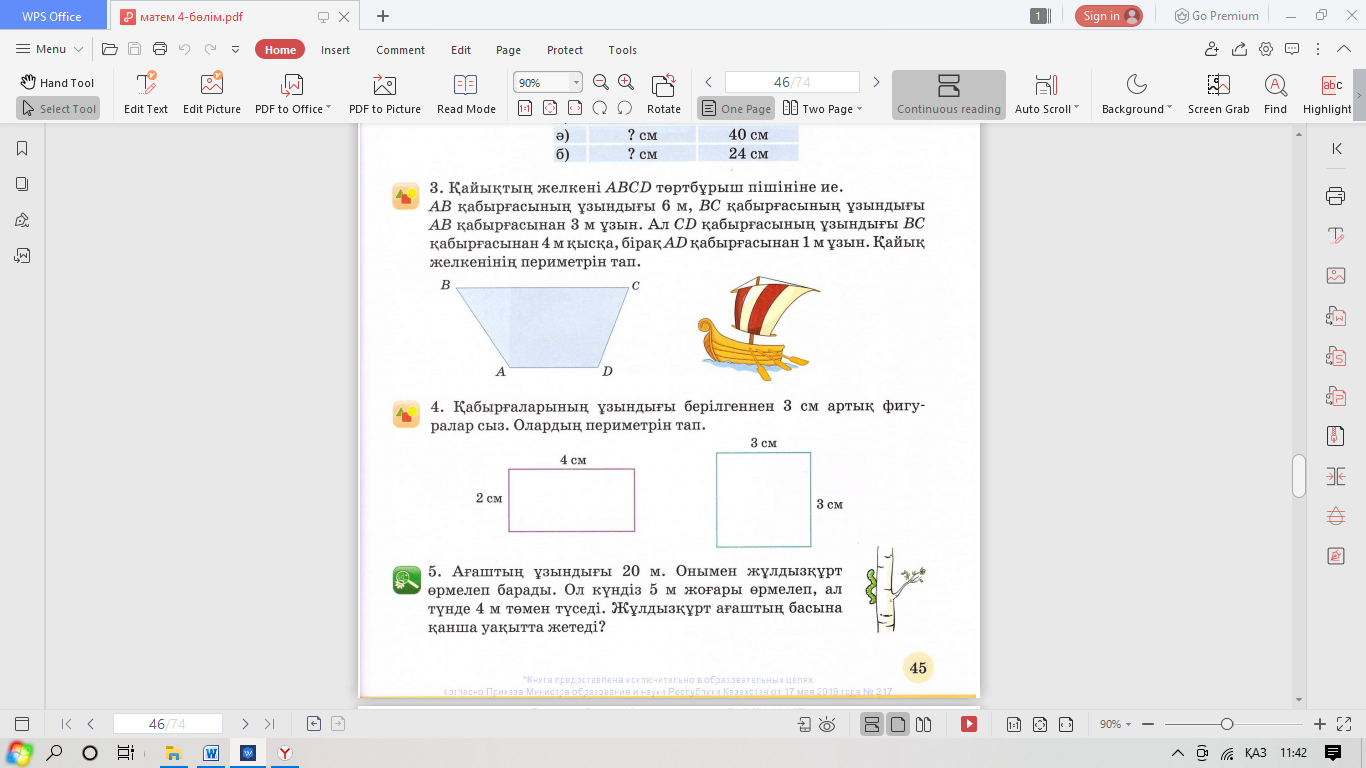This screenshot has height=768, width=1366.
Task: Go to previous page in ribbon
Action: (708, 82)
